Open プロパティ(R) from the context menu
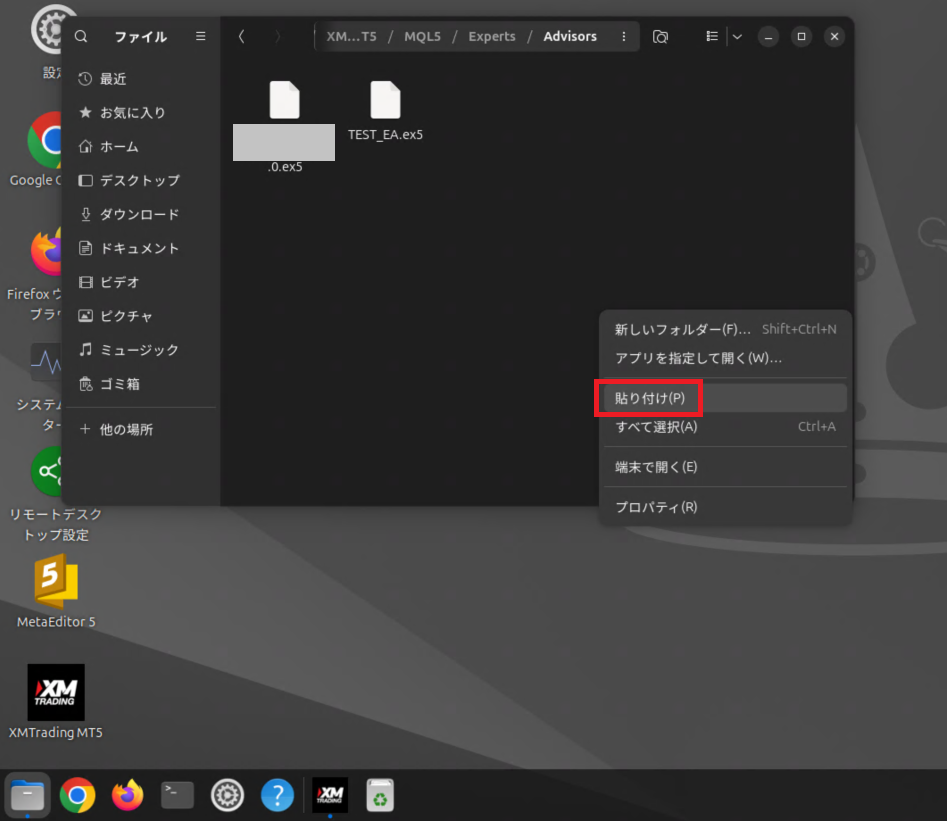This screenshot has width=947, height=821. point(656,507)
